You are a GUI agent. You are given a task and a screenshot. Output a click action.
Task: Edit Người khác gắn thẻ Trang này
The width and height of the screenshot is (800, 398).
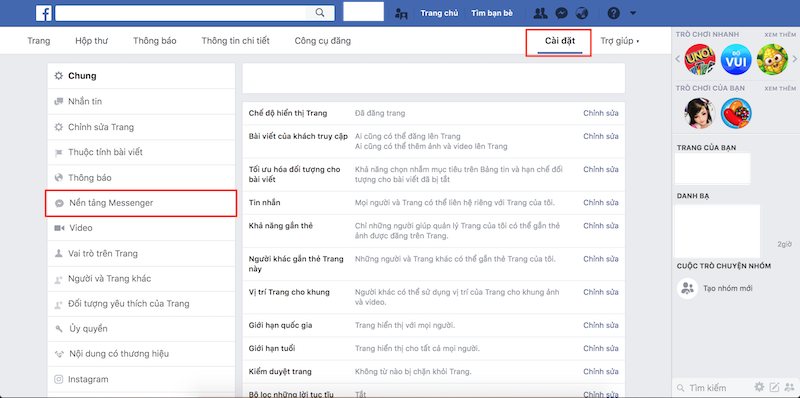coord(601,259)
